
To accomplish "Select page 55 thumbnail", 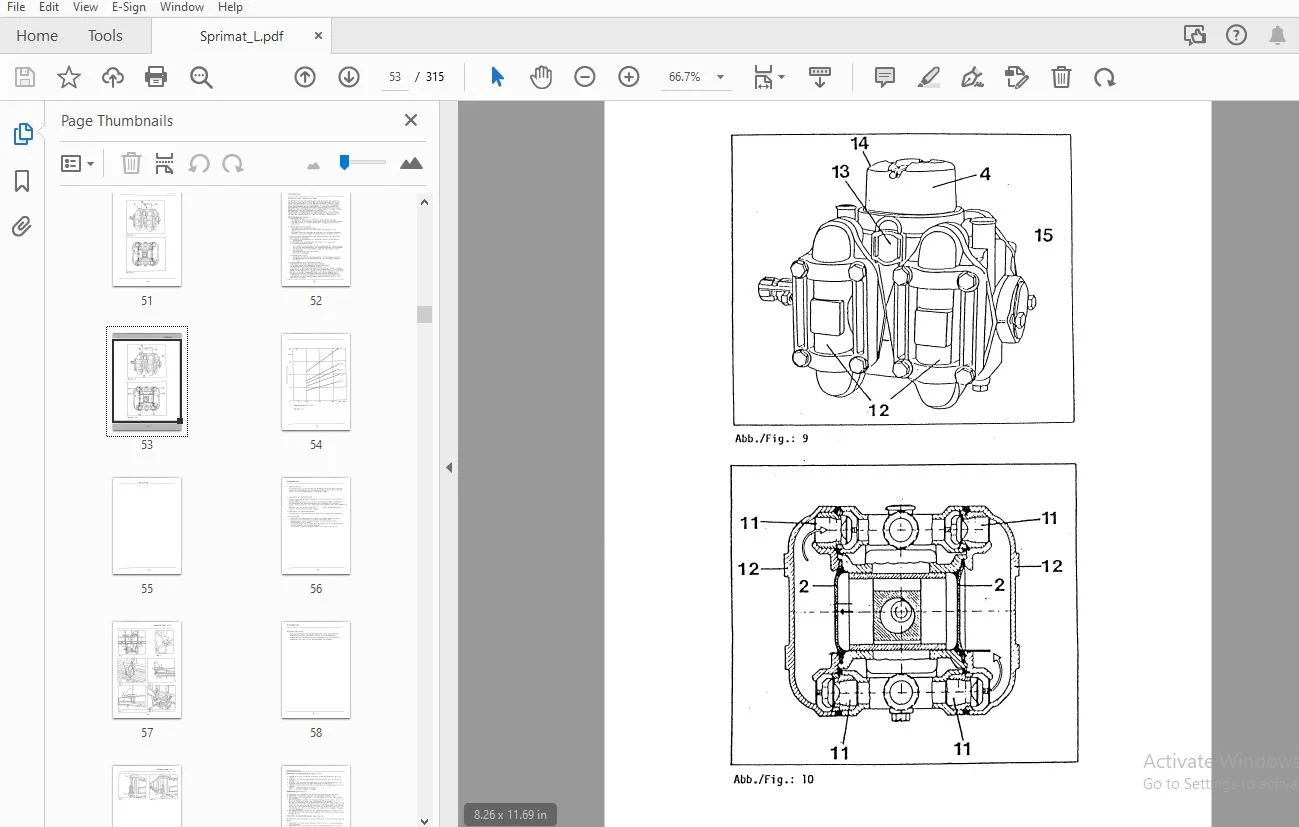I will pos(147,526).
